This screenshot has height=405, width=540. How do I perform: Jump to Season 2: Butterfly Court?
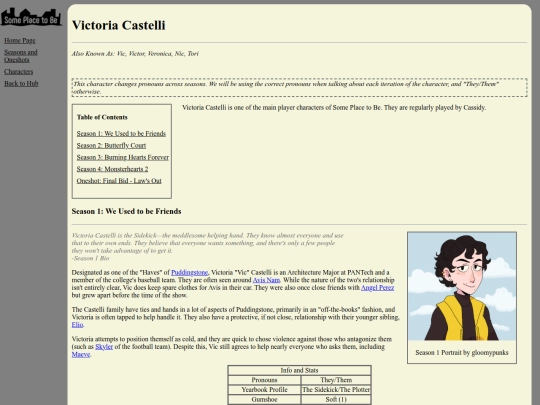click(111, 145)
